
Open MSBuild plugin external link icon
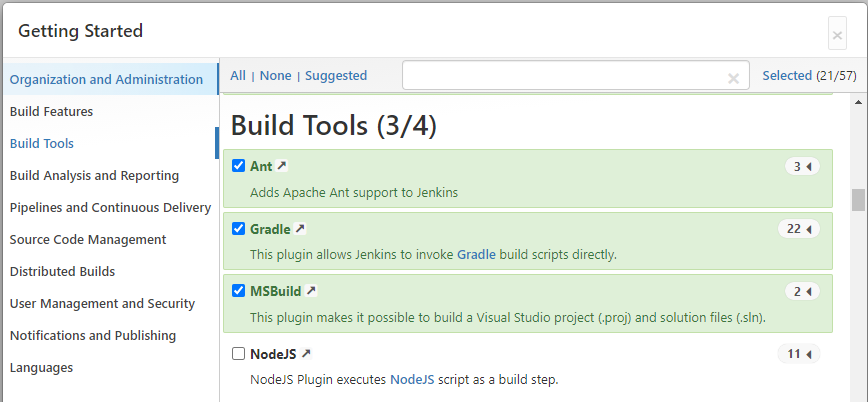click(311, 291)
